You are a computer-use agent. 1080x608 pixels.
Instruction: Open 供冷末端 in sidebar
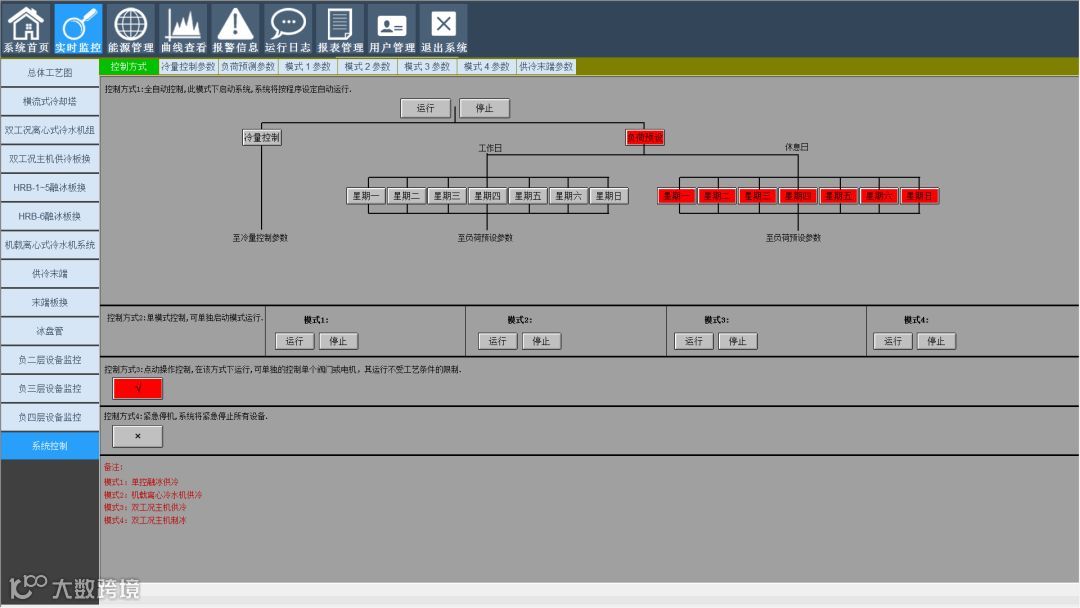tap(50, 274)
